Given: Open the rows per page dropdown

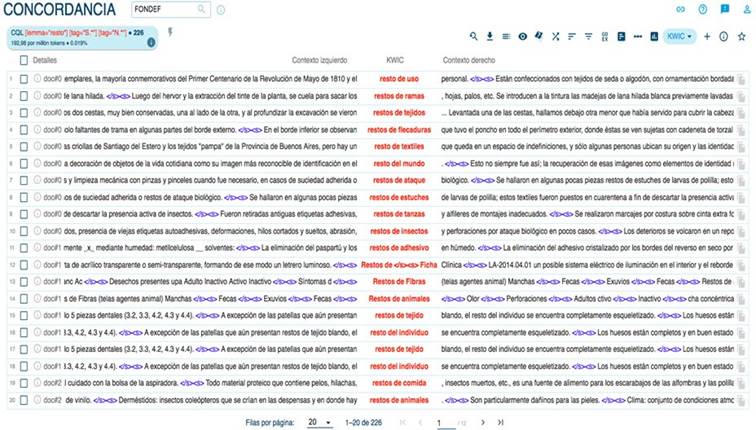Looking at the screenshot, I should (321, 422).
